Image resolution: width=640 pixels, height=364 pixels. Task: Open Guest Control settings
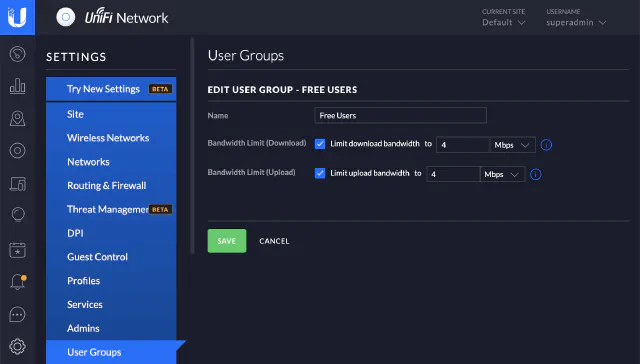click(x=111, y=257)
